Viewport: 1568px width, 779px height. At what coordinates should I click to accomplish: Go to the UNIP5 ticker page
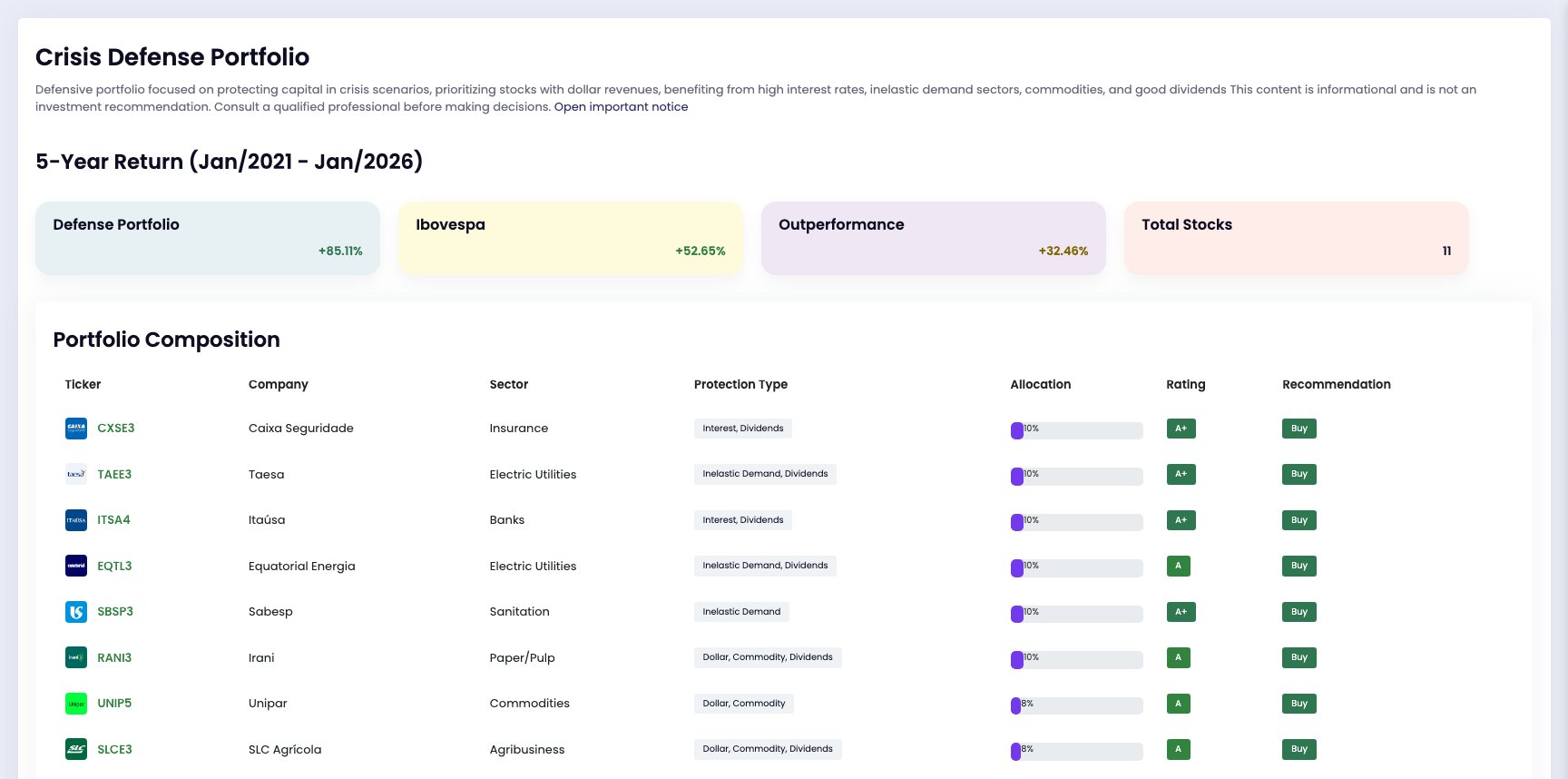[114, 704]
